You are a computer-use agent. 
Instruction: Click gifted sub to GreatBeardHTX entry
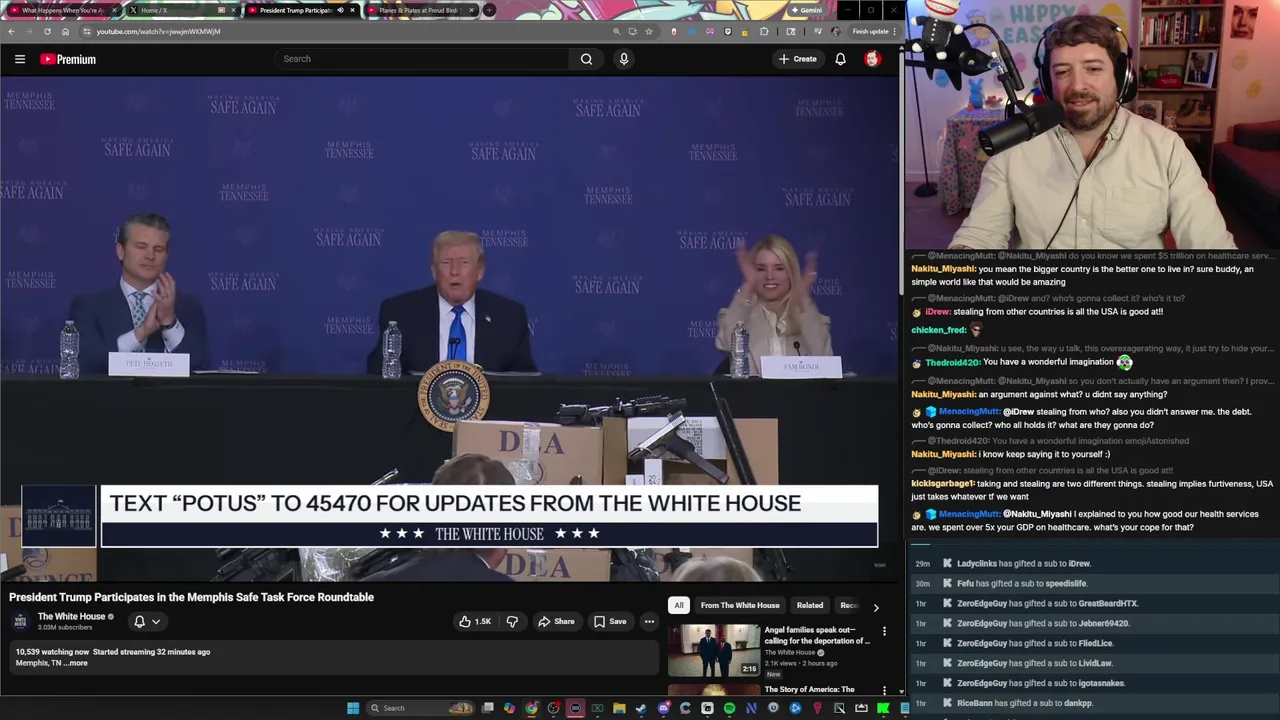pos(1047,604)
